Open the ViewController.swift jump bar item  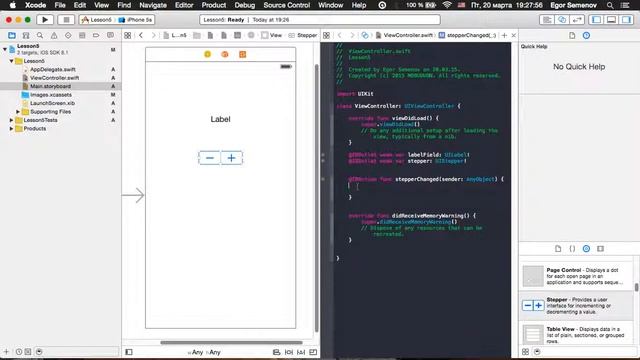tap(404, 36)
